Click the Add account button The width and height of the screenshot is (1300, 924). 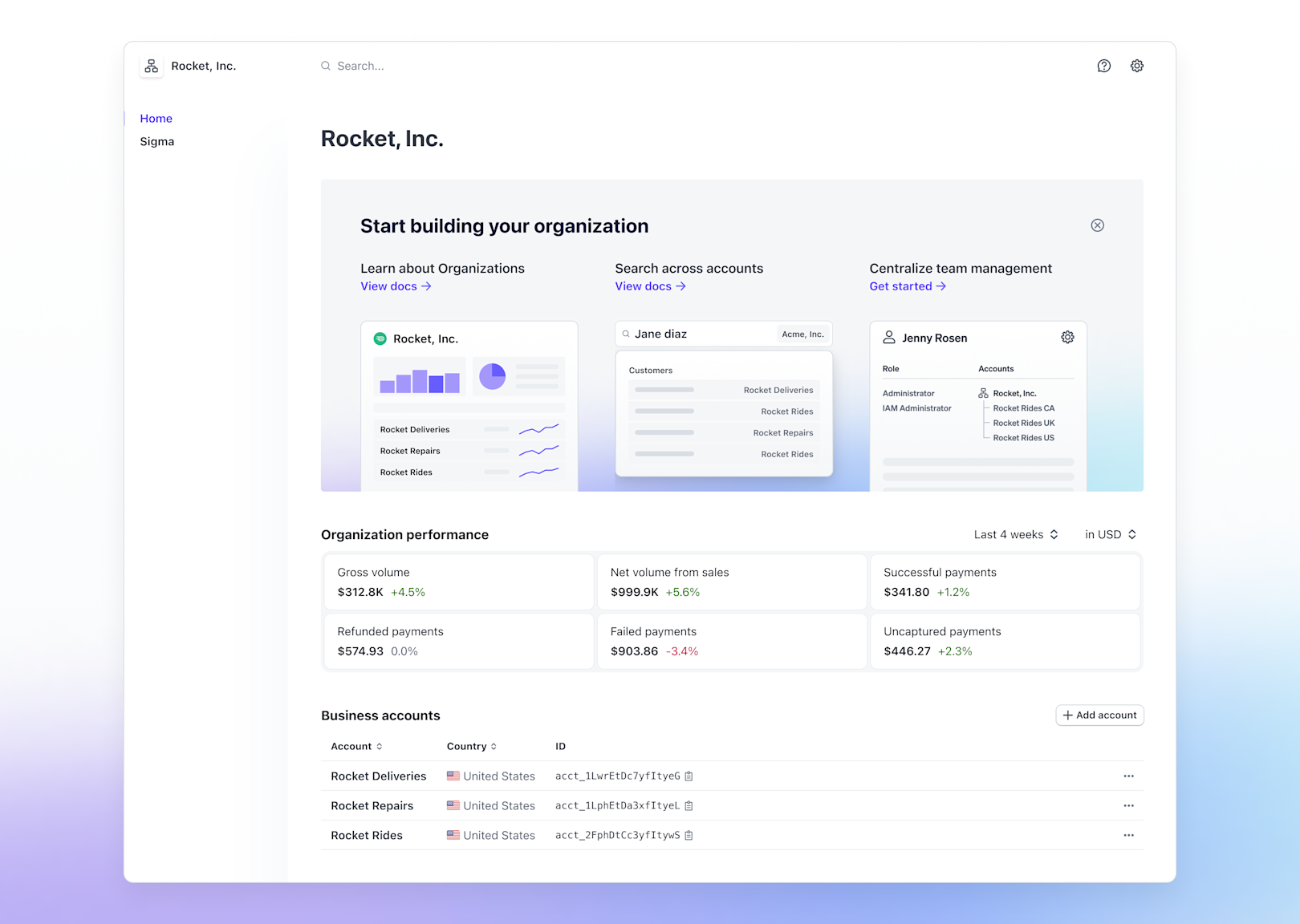(x=1099, y=715)
